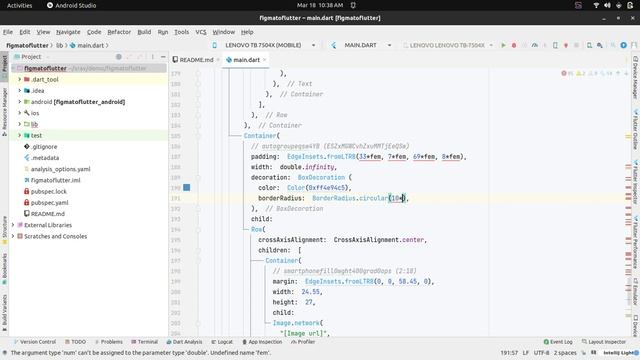Open Flutter Outline right side tab
Viewport: 640px width, 360px height.
coord(636,129)
